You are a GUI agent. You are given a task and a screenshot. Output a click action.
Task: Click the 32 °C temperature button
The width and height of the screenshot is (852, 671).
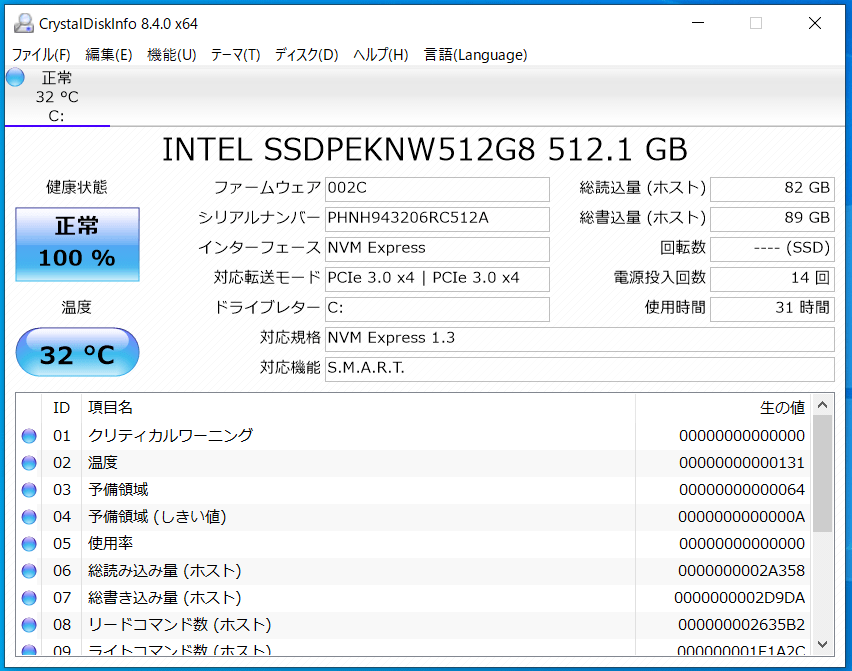pos(77,352)
